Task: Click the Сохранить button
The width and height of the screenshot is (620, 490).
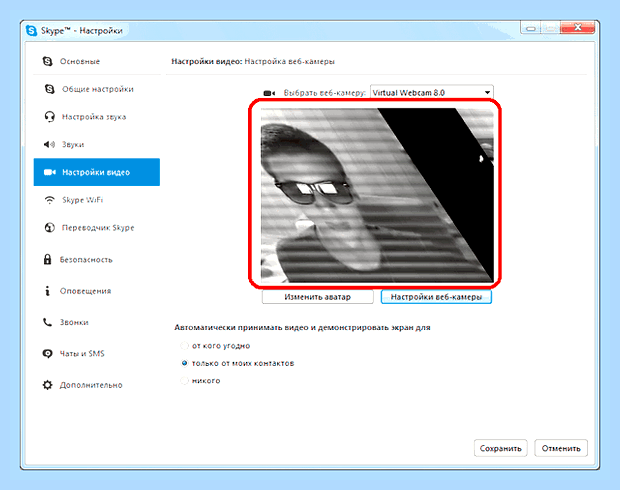Action: point(501,448)
